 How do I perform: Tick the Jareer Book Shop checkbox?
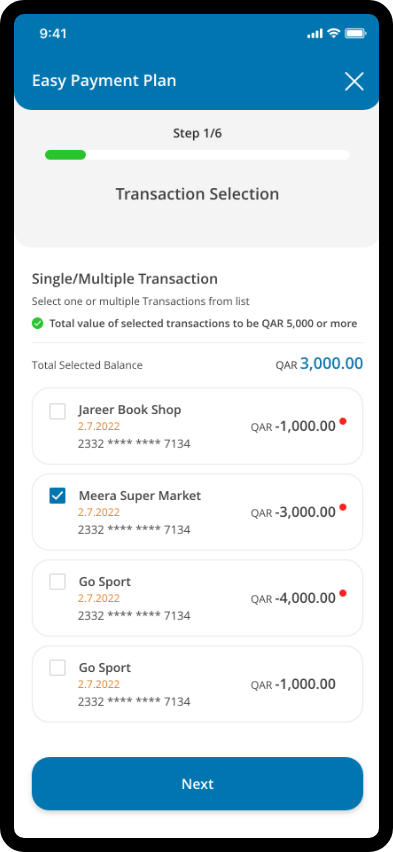pyautogui.click(x=58, y=411)
